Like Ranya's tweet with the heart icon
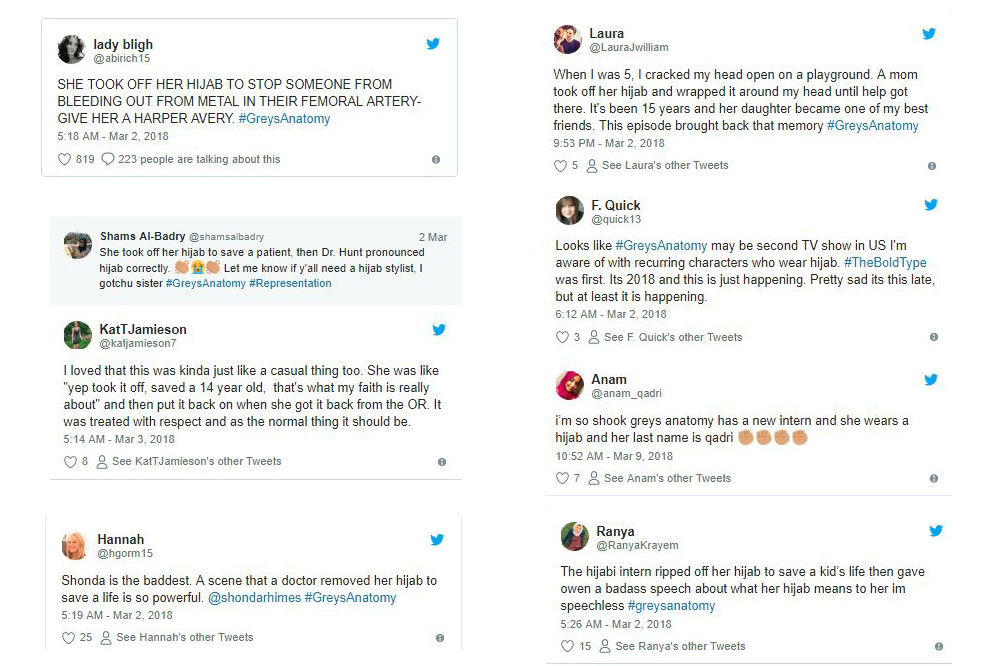Viewport: 1000px width, 666px height. (x=567, y=646)
